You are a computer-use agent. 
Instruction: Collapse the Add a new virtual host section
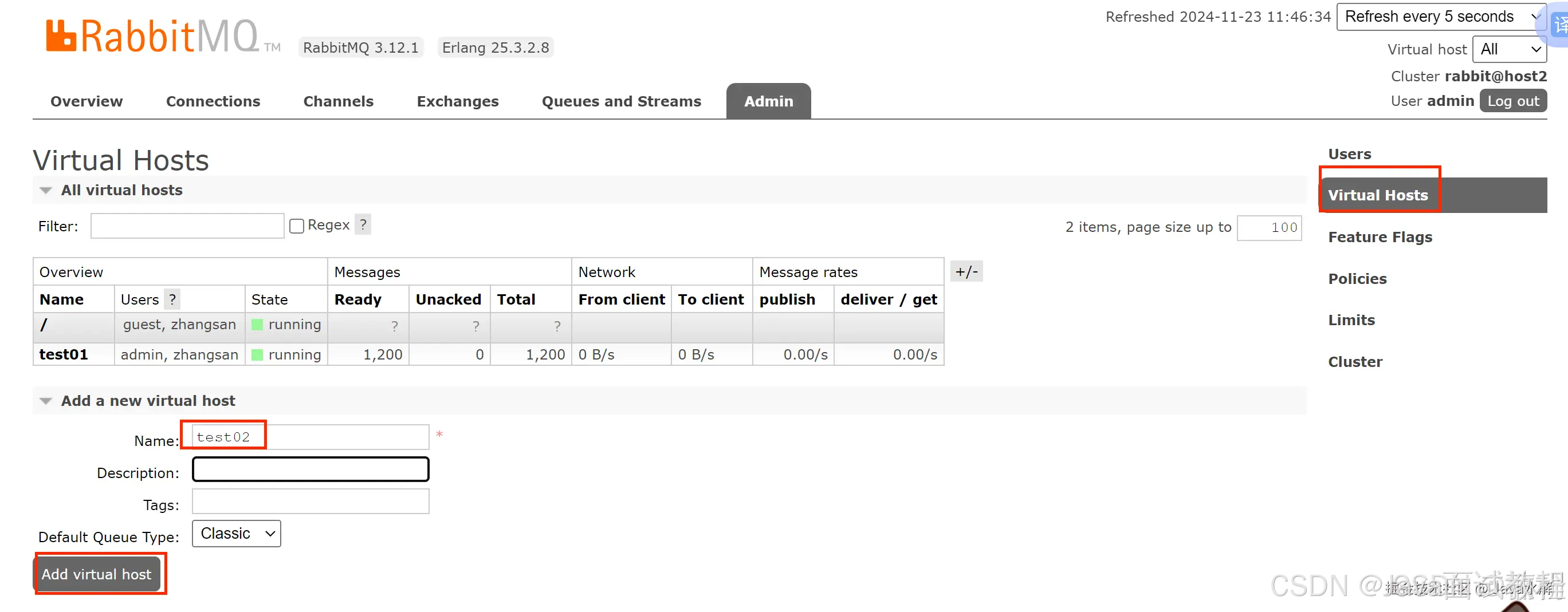pyautogui.click(x=46, y=400)
